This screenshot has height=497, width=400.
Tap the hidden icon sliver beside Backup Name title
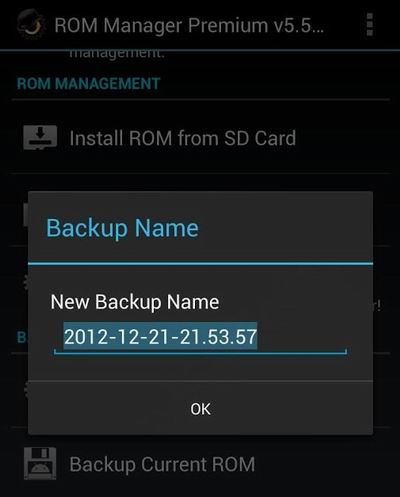26,214
